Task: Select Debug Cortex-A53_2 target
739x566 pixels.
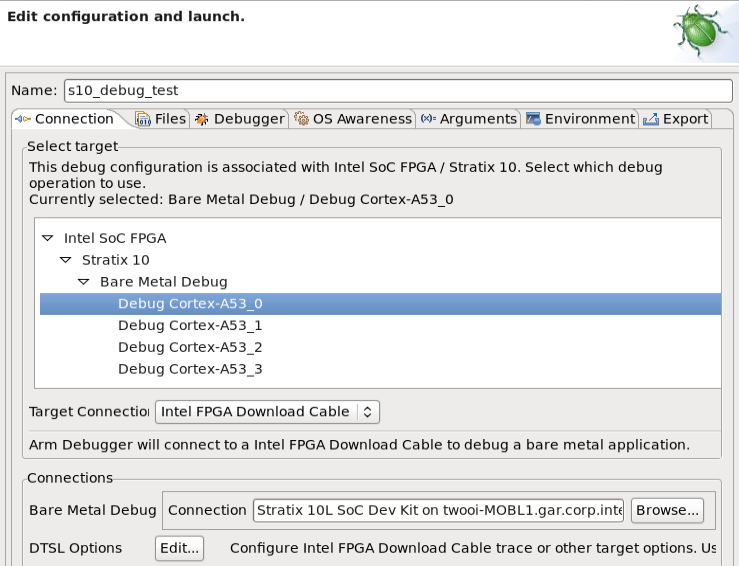Action: coord(190,348)
